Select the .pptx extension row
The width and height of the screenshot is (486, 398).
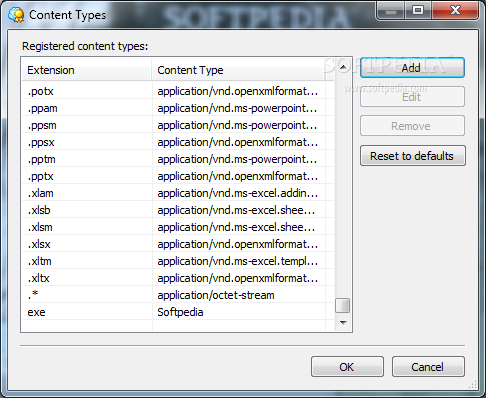tap(178, 176)
